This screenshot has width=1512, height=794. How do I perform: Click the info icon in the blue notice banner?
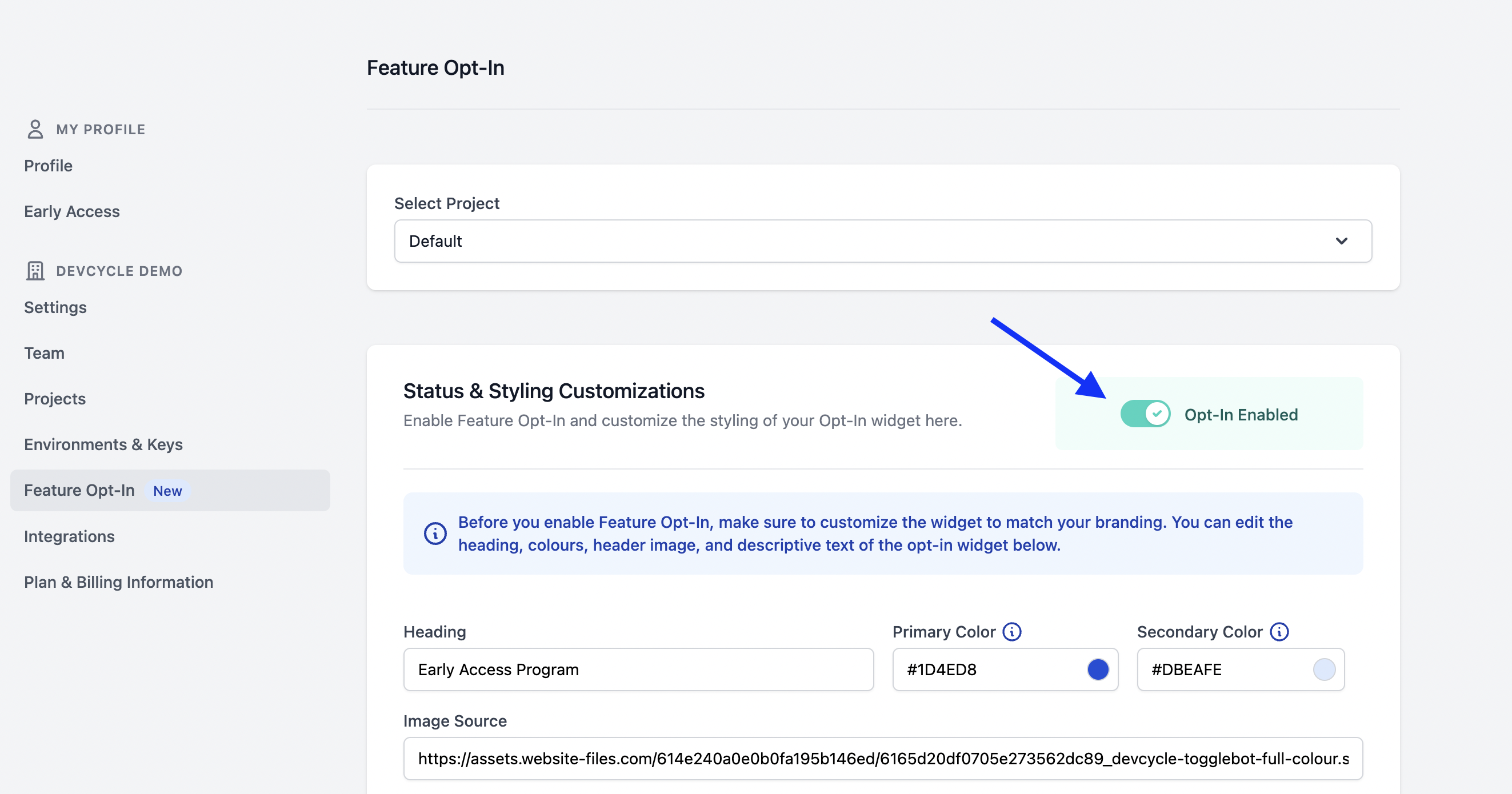click(x=435, y=534)
